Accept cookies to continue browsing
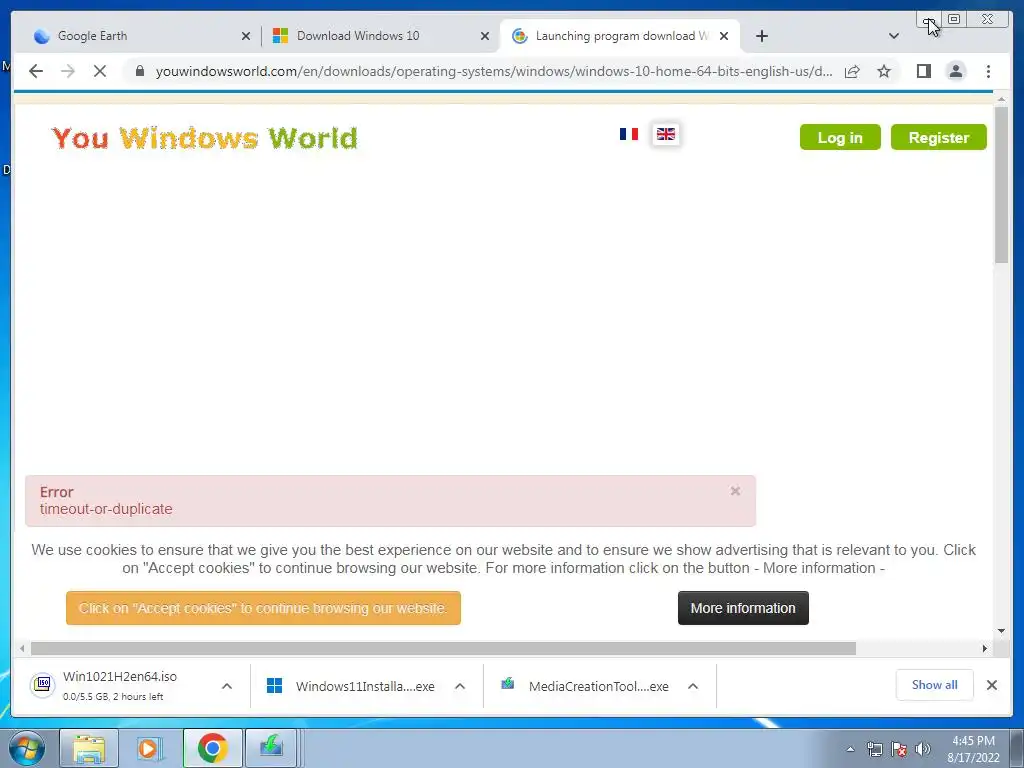The image size is (1024, 768). (x=263, y=608)
